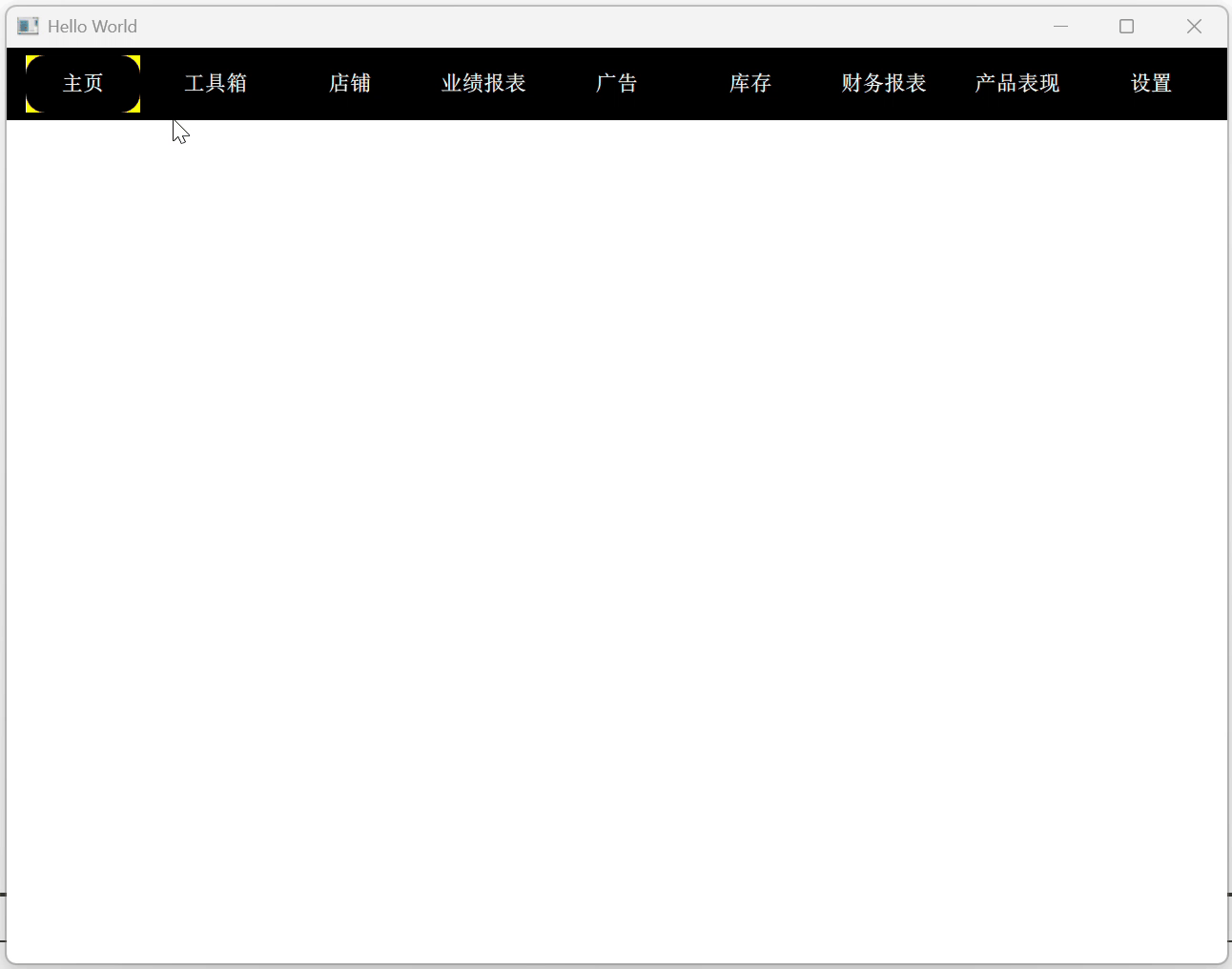Open the 业绩报表 tab
The height and width of the screenshot is (969, 1232).
coord(483,84)
